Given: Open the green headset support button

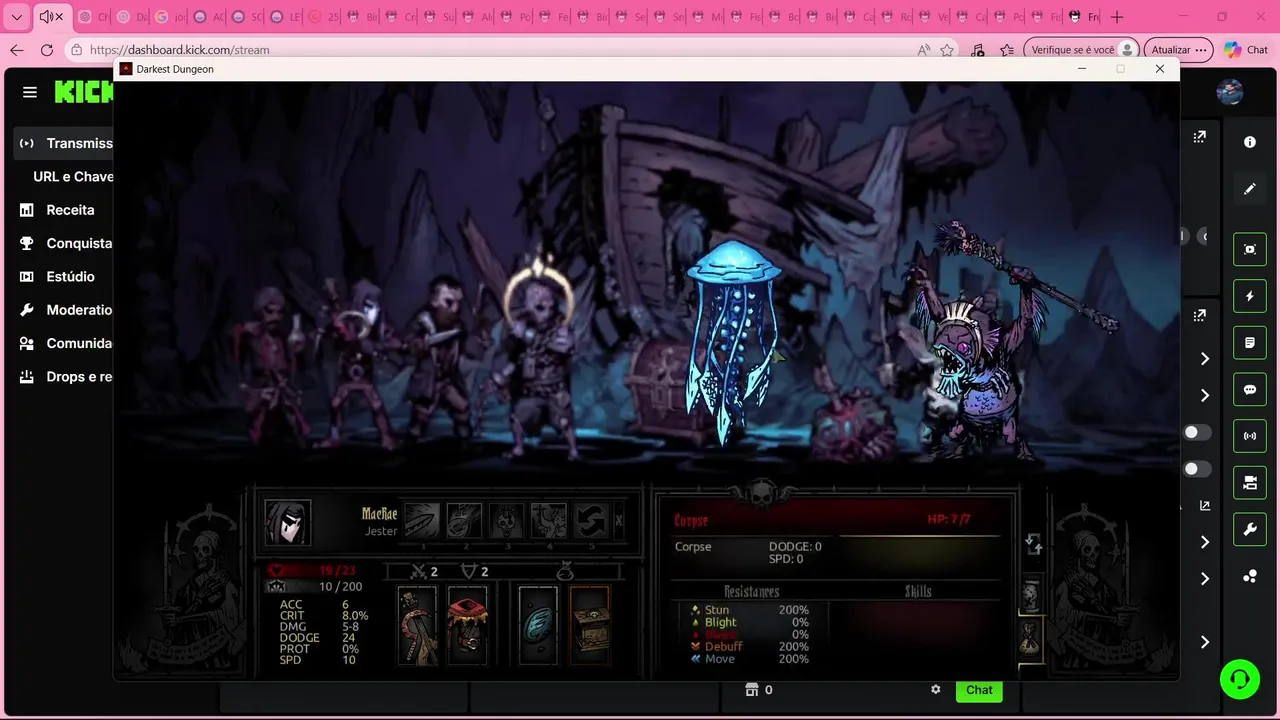Looking at the screenshot, I should click(1240, 679).
